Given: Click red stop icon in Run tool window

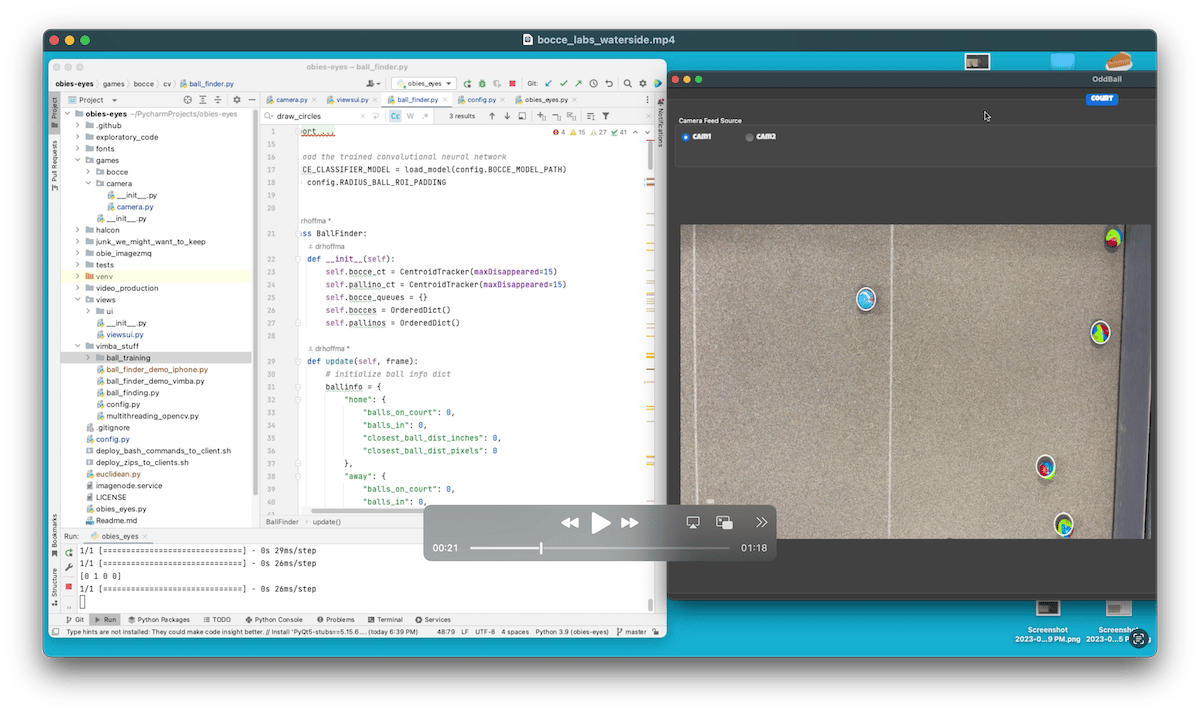Looking at the screenshot, I should [68, 586].
